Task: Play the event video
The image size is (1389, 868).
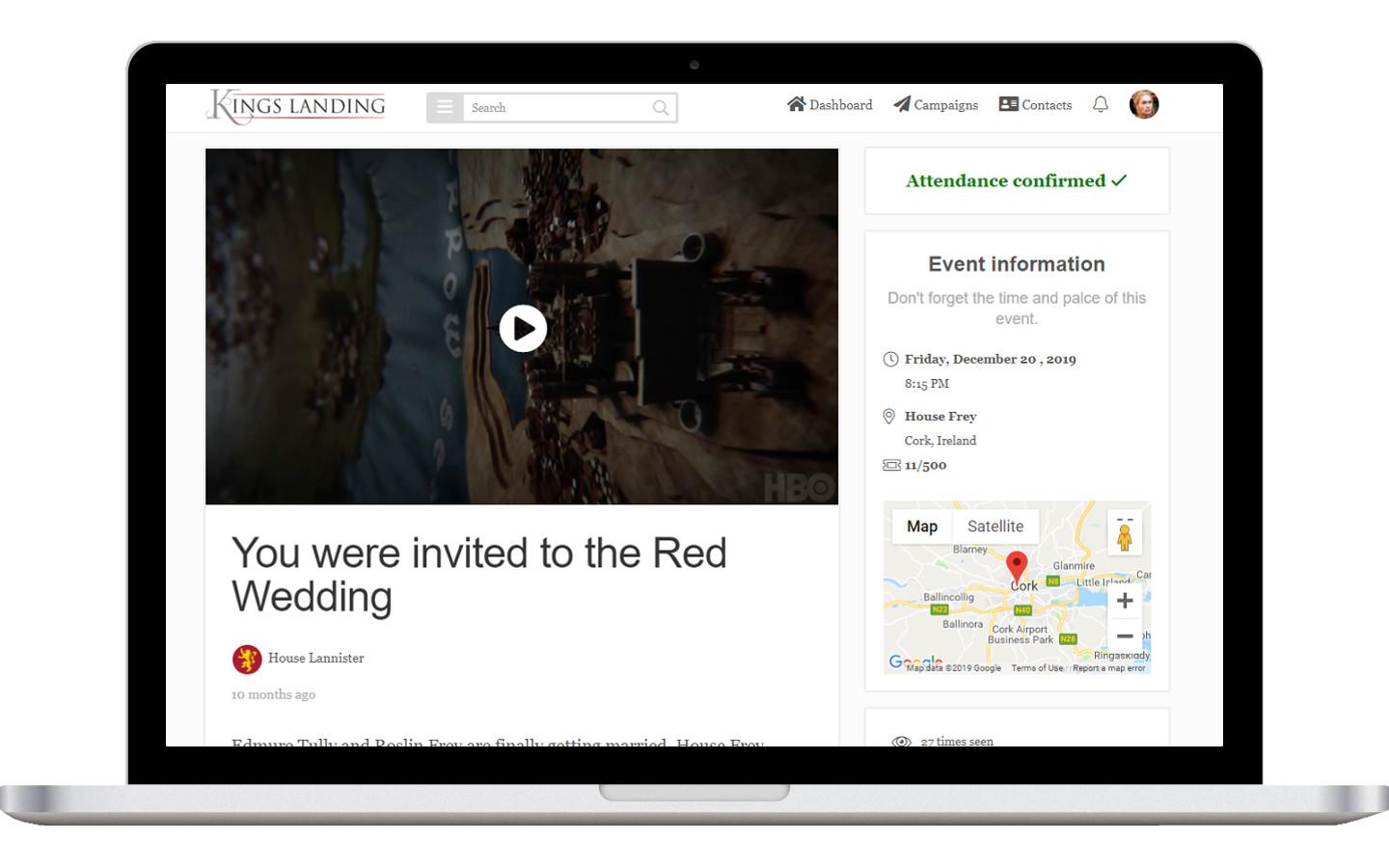Action: click(523, 328)
